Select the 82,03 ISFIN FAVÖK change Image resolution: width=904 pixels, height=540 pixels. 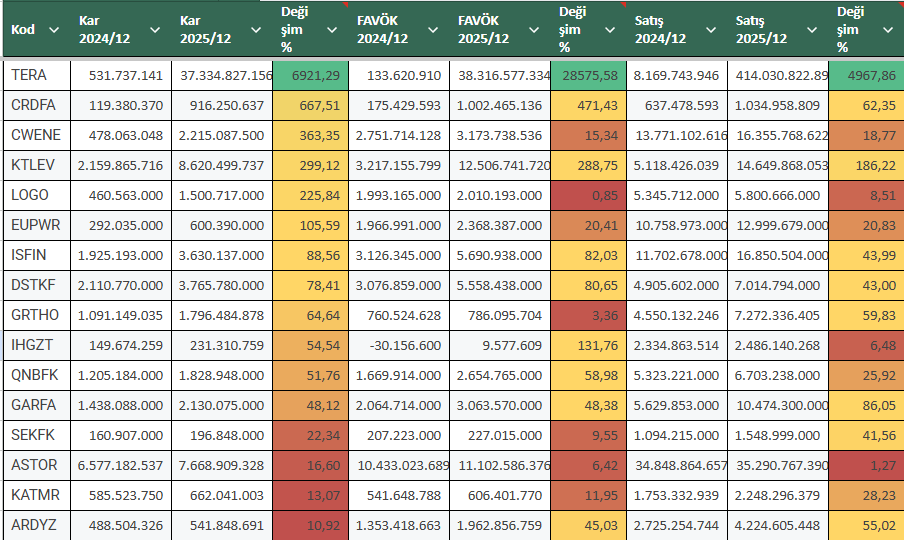click(x=588, y=255)
